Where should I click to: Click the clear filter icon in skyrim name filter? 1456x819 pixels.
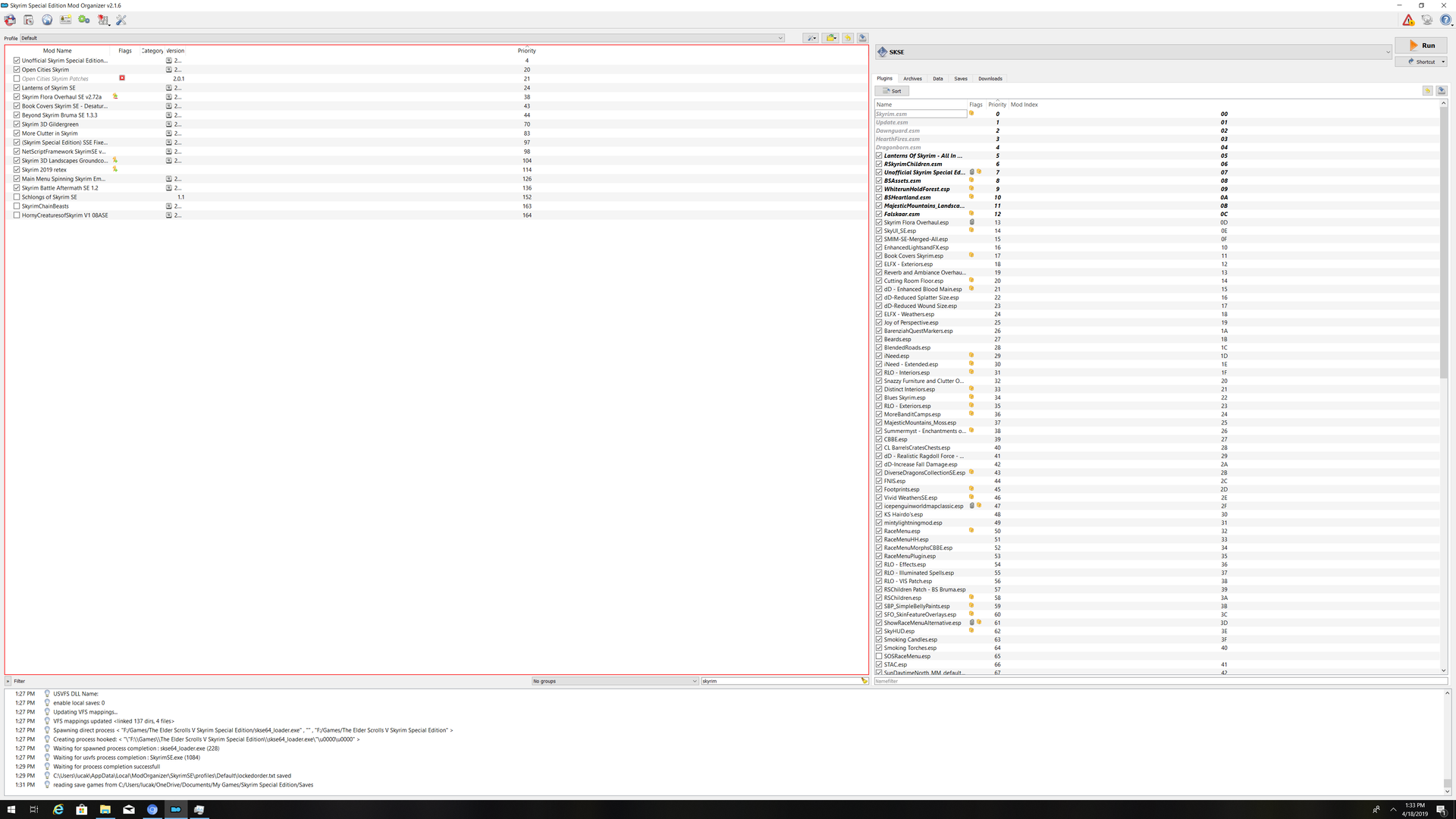pyautogui.click(x=864, y=681)
